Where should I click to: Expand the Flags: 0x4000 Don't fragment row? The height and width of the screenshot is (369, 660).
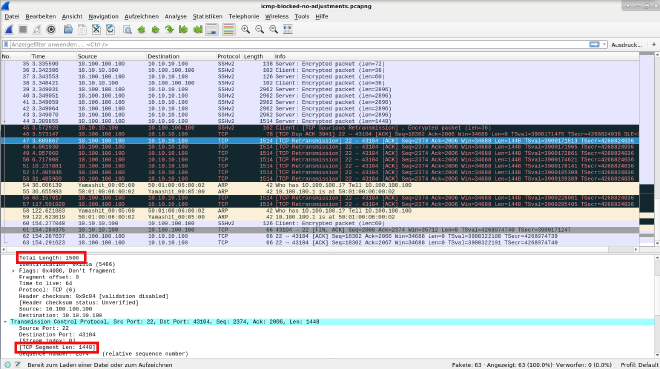point(13,271)
